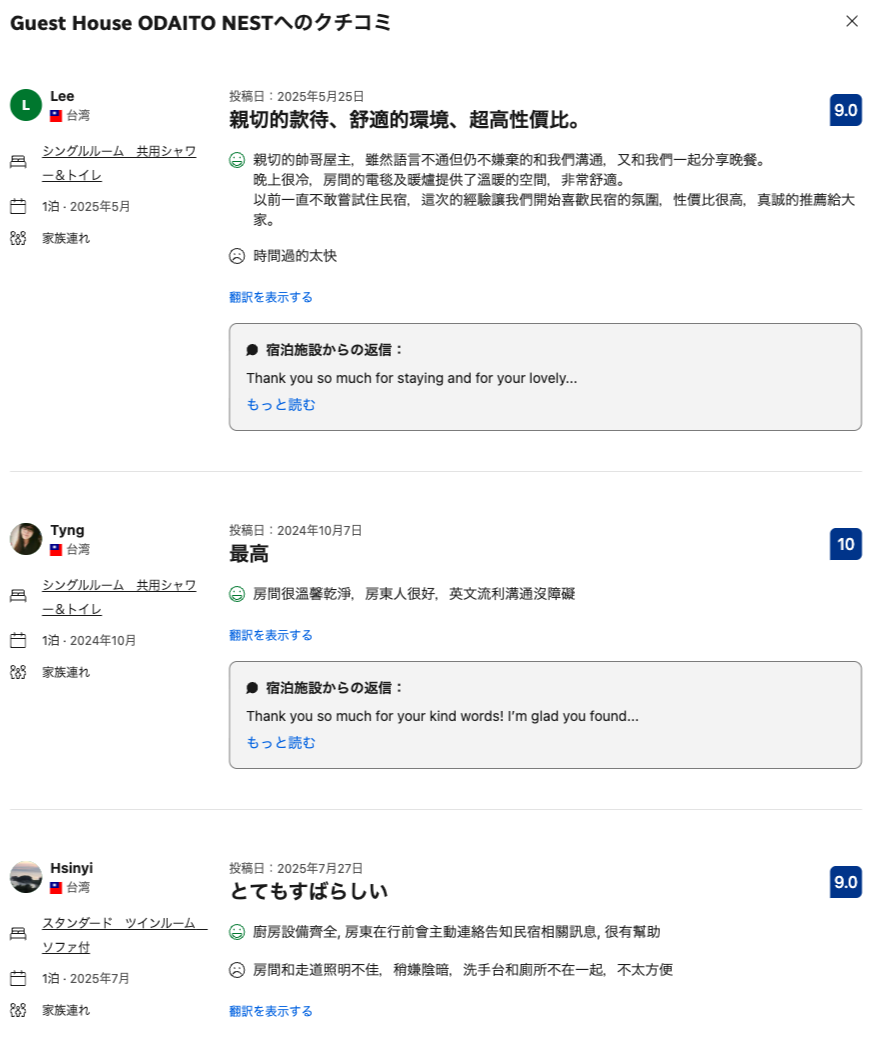879x1053 pixels.
Task: Click the green smiley face in Tyng's review
Action: tap(237, 594)
